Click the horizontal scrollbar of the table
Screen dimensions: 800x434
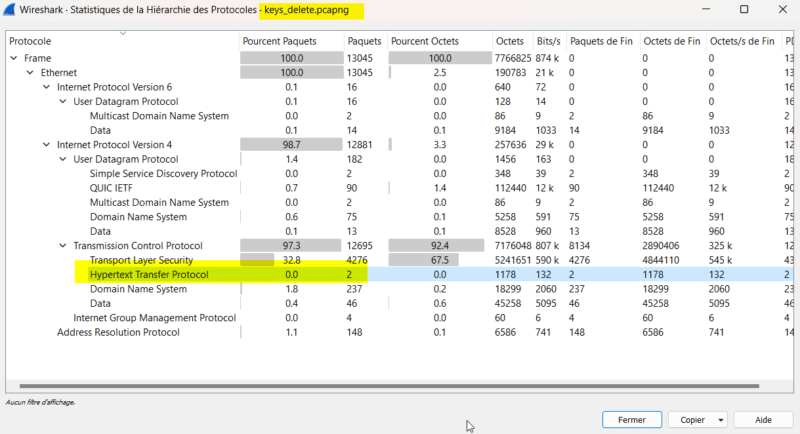pyautogui.click(x=389, y=386)
